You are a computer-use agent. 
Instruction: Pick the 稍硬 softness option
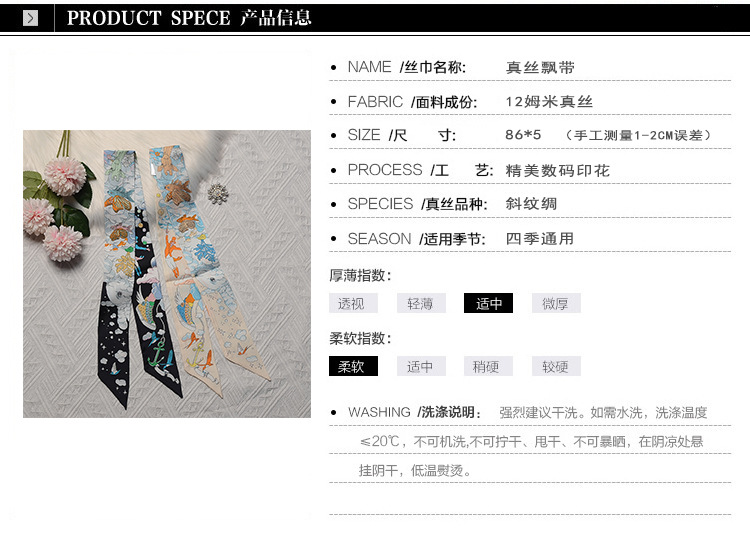488,366
